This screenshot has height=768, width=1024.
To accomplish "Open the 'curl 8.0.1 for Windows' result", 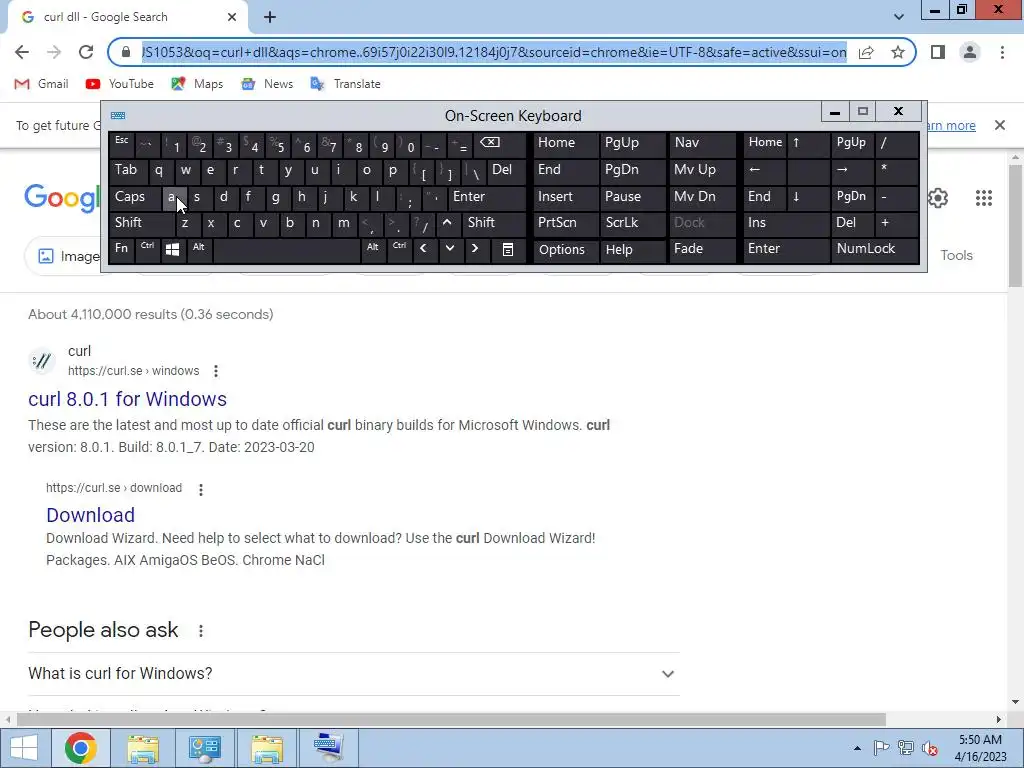I will [x=127, y=399].
